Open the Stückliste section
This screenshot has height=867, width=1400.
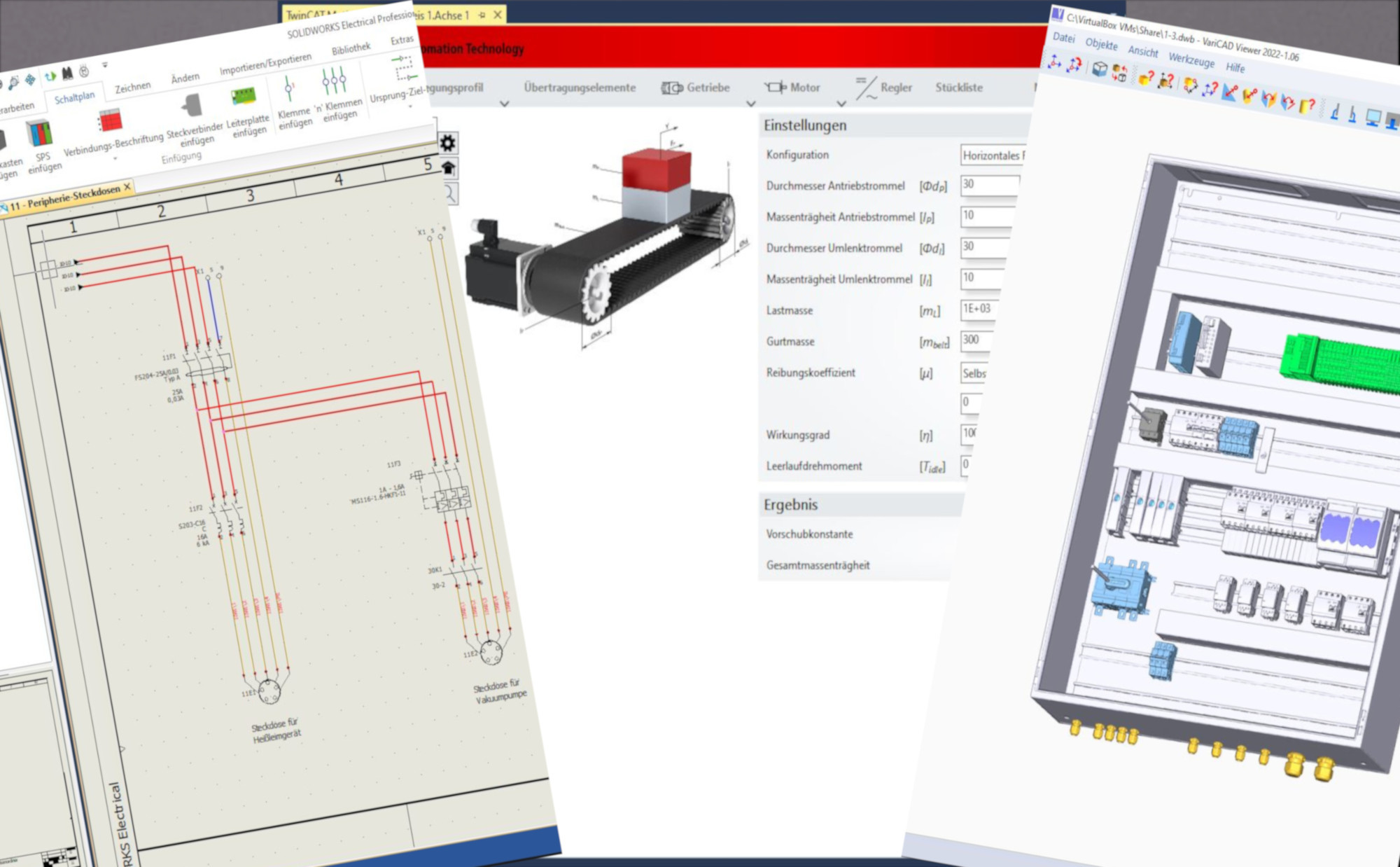[x=958, y=88]
